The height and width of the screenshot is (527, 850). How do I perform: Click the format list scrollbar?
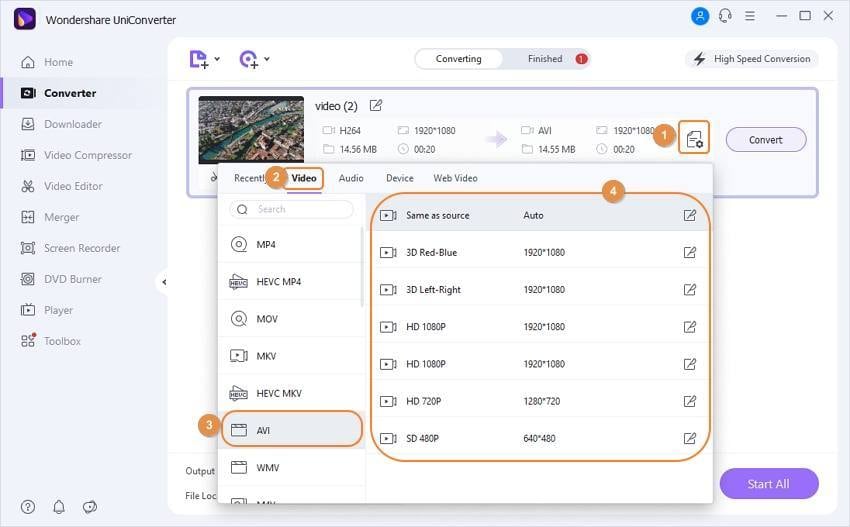362,267
